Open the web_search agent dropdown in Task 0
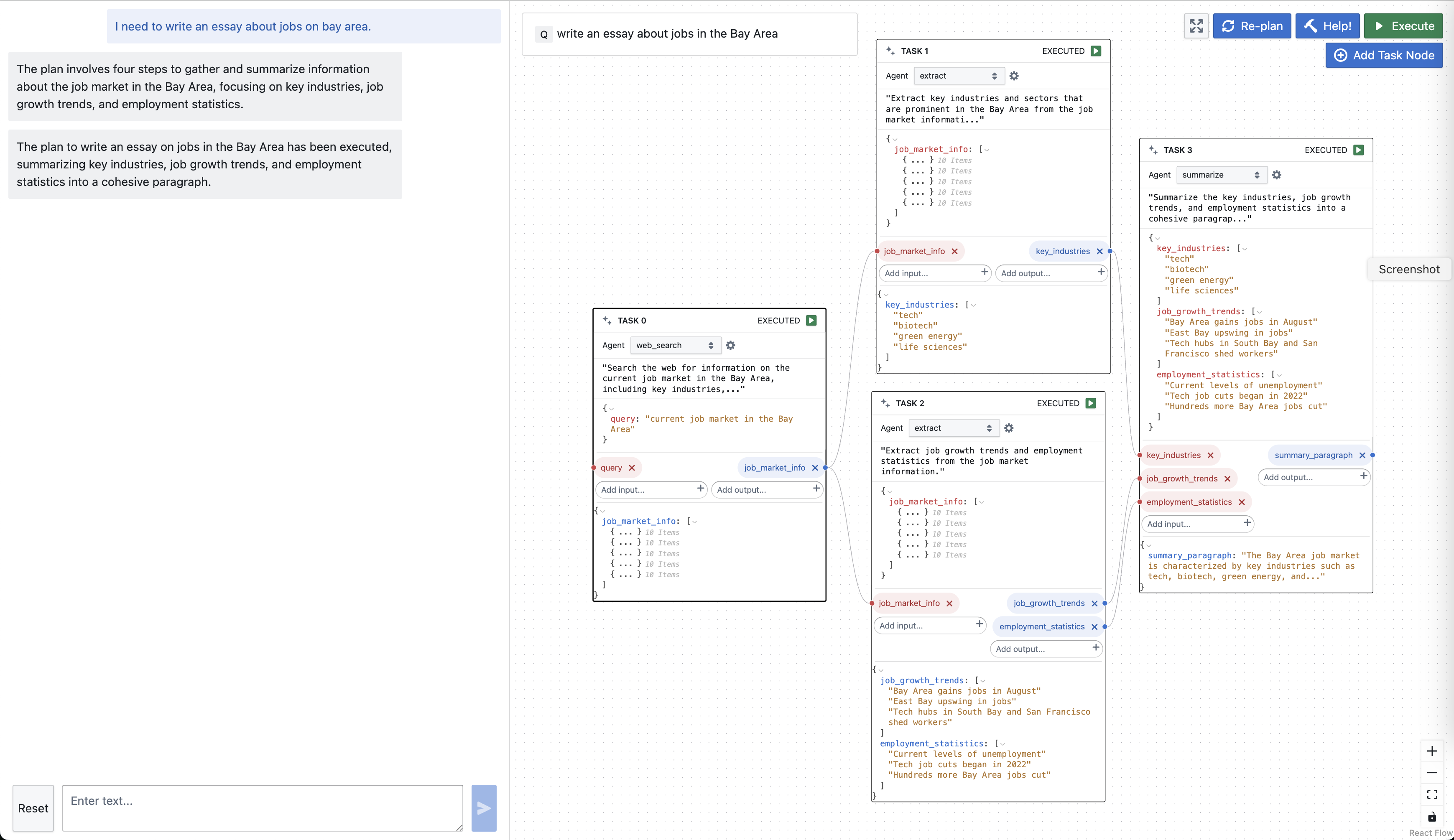The height and width of the screenshot is (840, 1454). [675, 345]
